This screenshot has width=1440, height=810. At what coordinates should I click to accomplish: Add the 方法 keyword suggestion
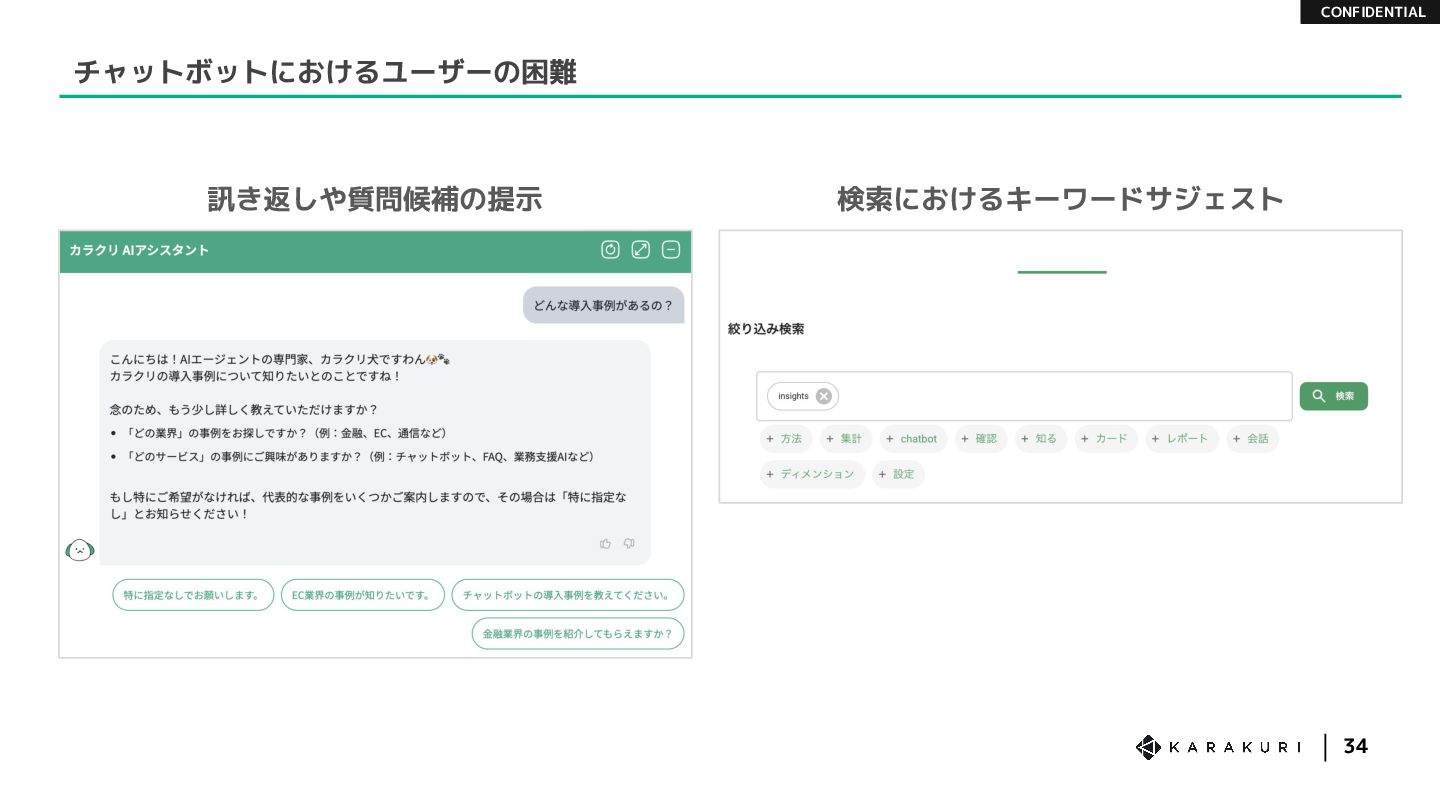(785, 439)
